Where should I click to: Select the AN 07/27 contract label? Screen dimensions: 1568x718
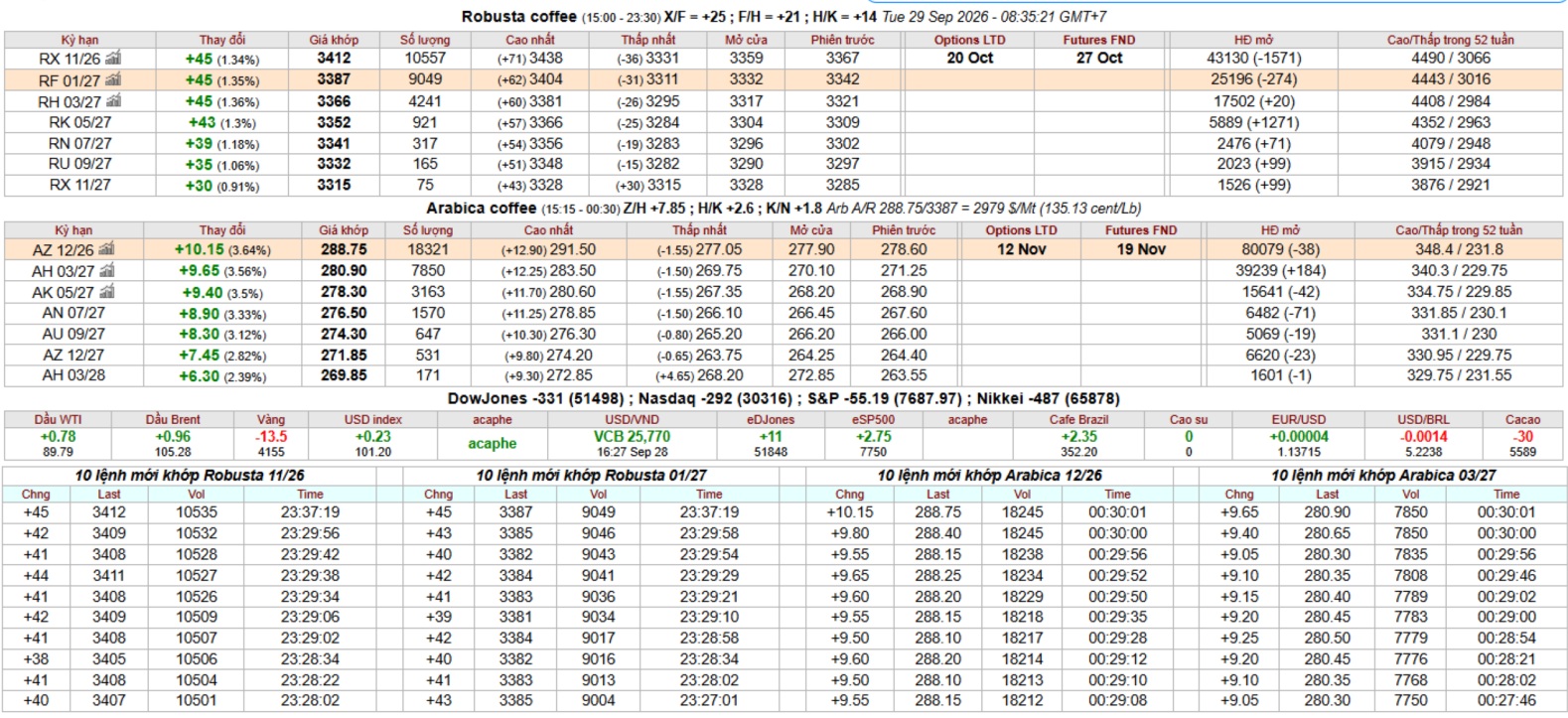point(73,313)
